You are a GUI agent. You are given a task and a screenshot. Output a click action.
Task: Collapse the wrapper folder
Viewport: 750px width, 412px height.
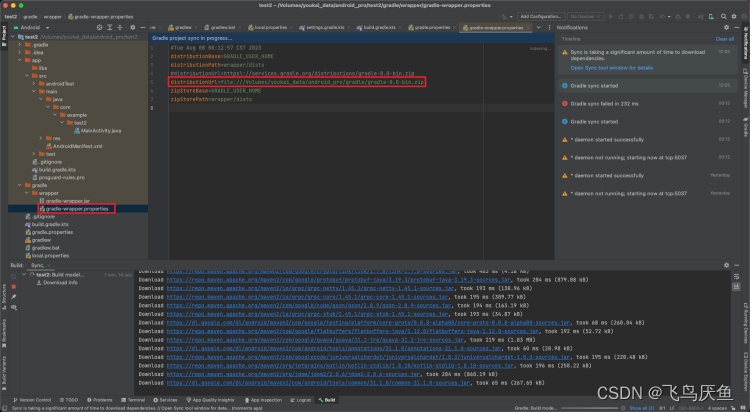click(27, 193)
